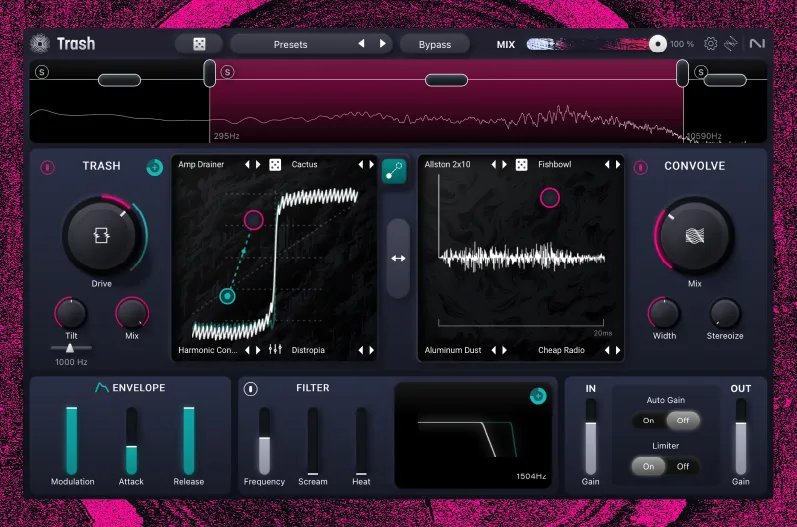Click the Width knob
Screen dimensions: 797x527
point(664,313)
